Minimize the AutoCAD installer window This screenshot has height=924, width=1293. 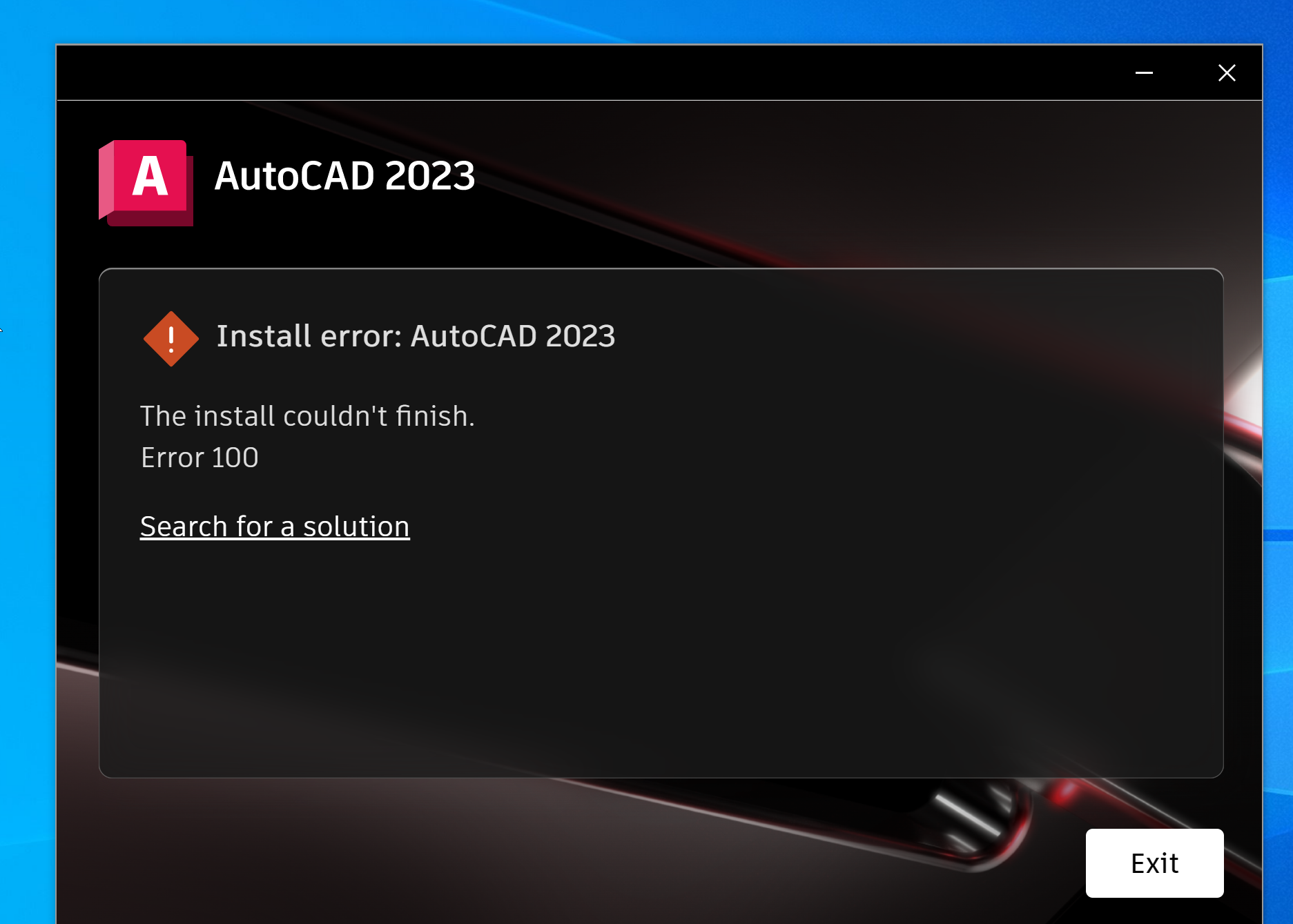1144,72
